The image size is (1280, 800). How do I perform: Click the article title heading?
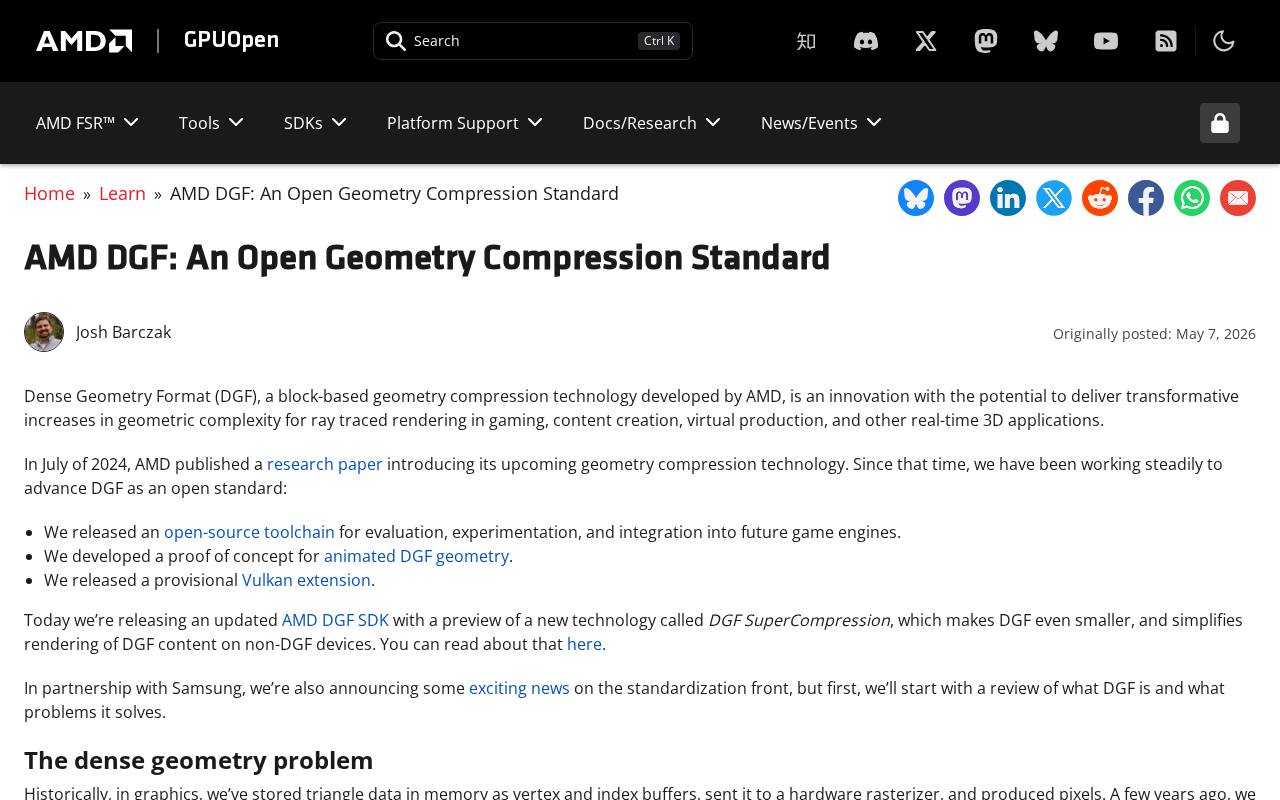pyautogui.click(x=427, y=257)
